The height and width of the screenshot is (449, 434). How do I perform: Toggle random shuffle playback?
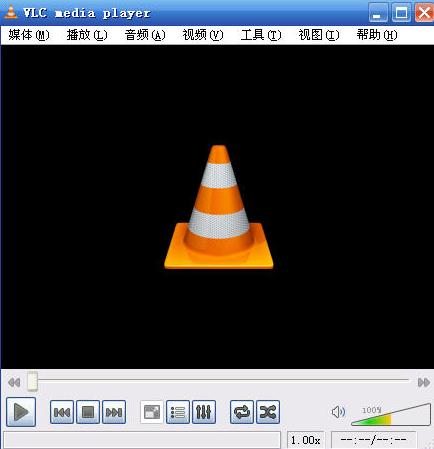click(x=268, y=412)
